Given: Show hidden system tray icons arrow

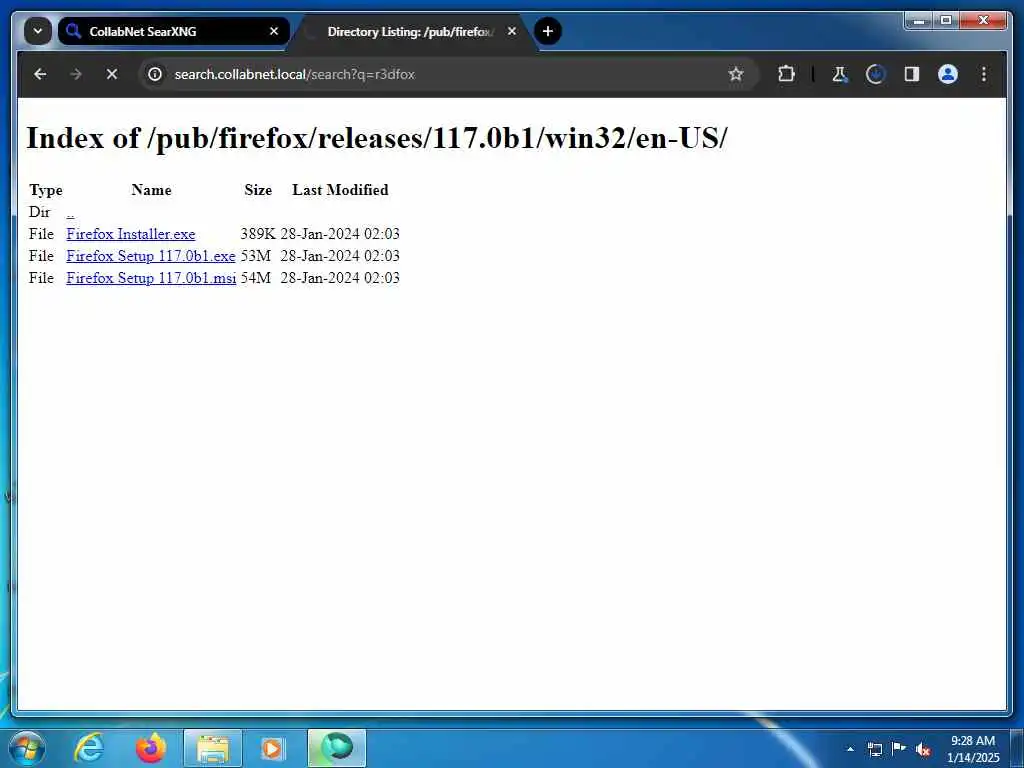Looking at the screenshot, I should click(x=850, y=749).
